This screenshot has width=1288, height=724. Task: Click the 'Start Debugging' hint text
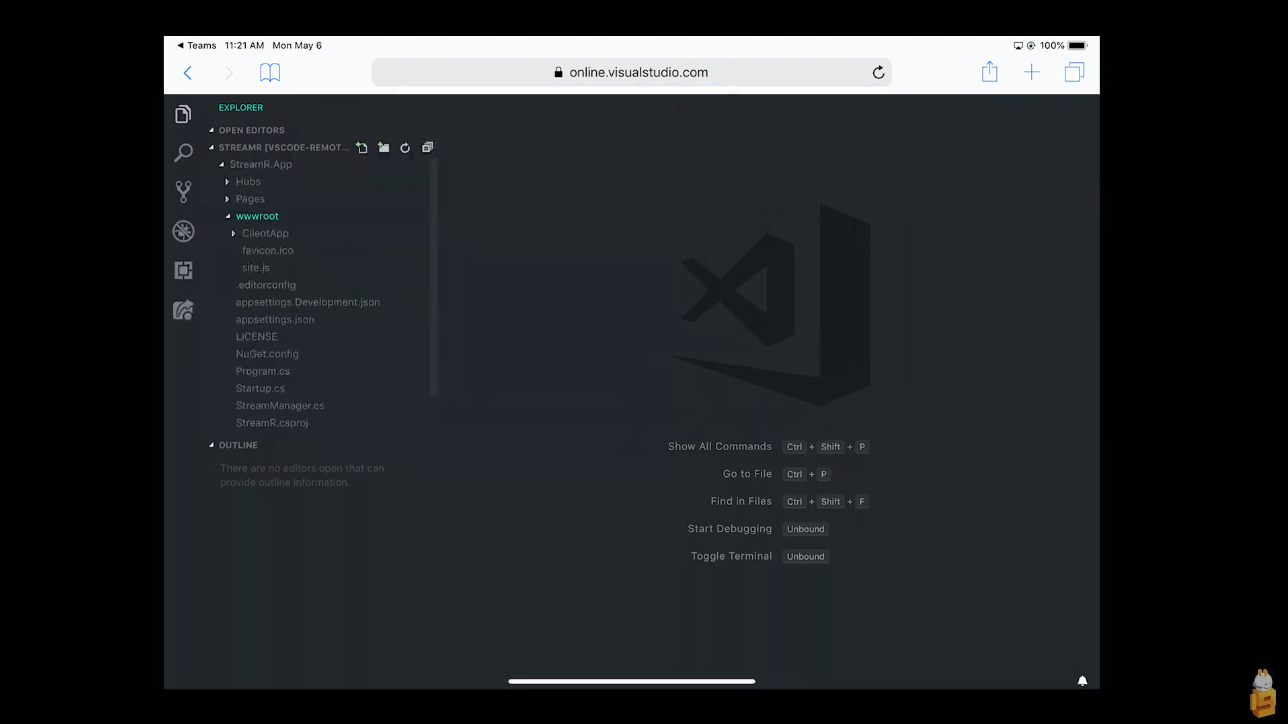[730, 529]
